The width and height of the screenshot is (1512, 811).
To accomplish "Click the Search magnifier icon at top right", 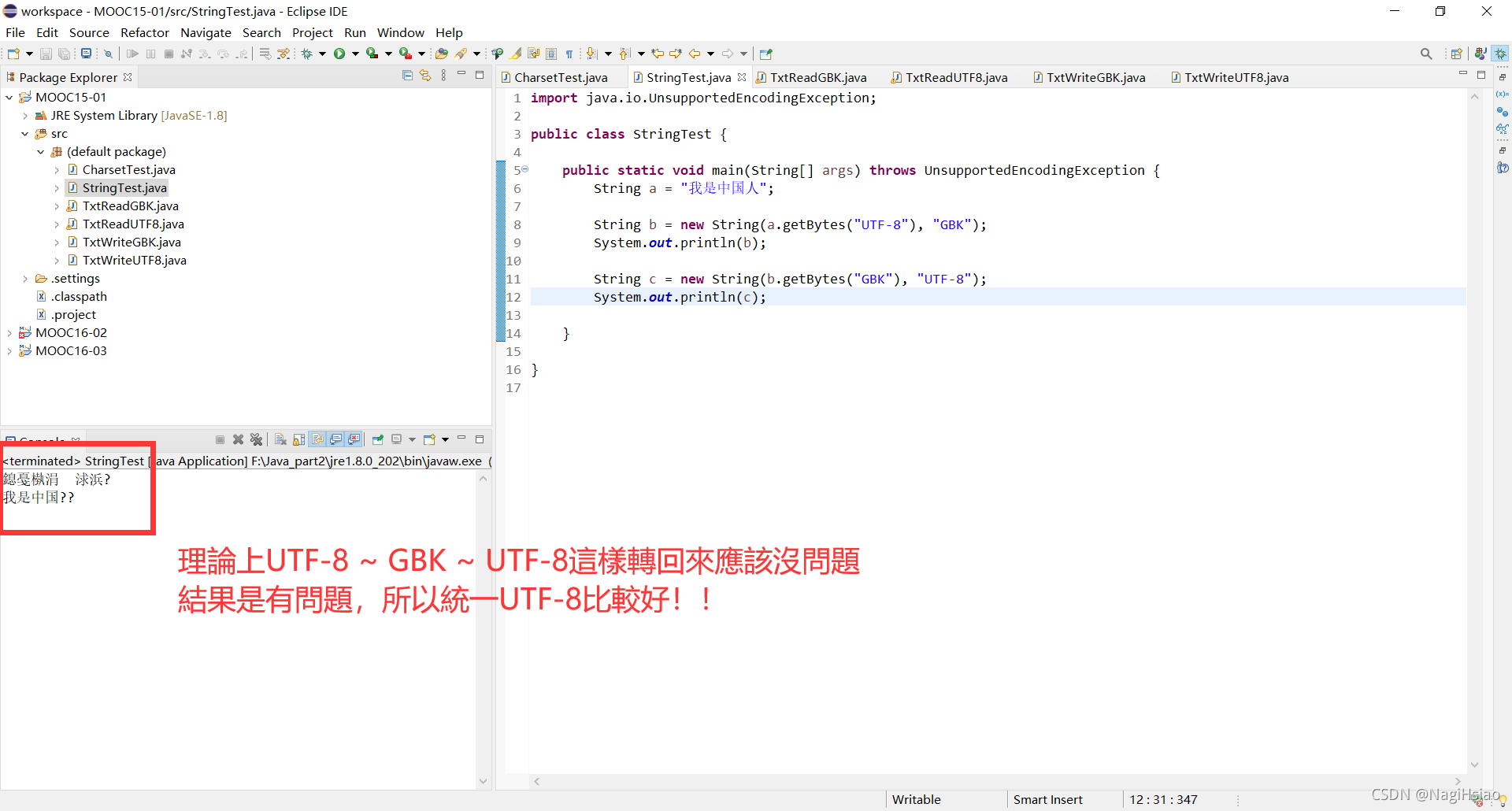I will (1426, 54).
